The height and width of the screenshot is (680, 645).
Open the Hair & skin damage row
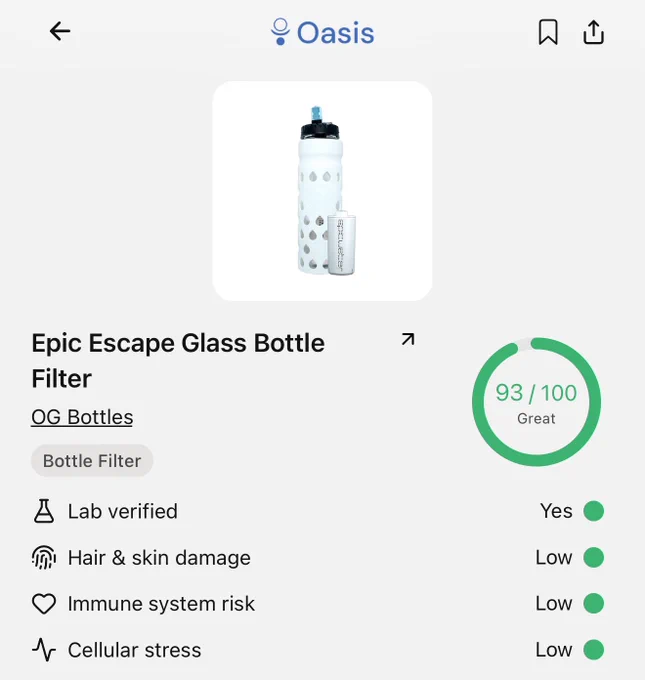[318, 557]
